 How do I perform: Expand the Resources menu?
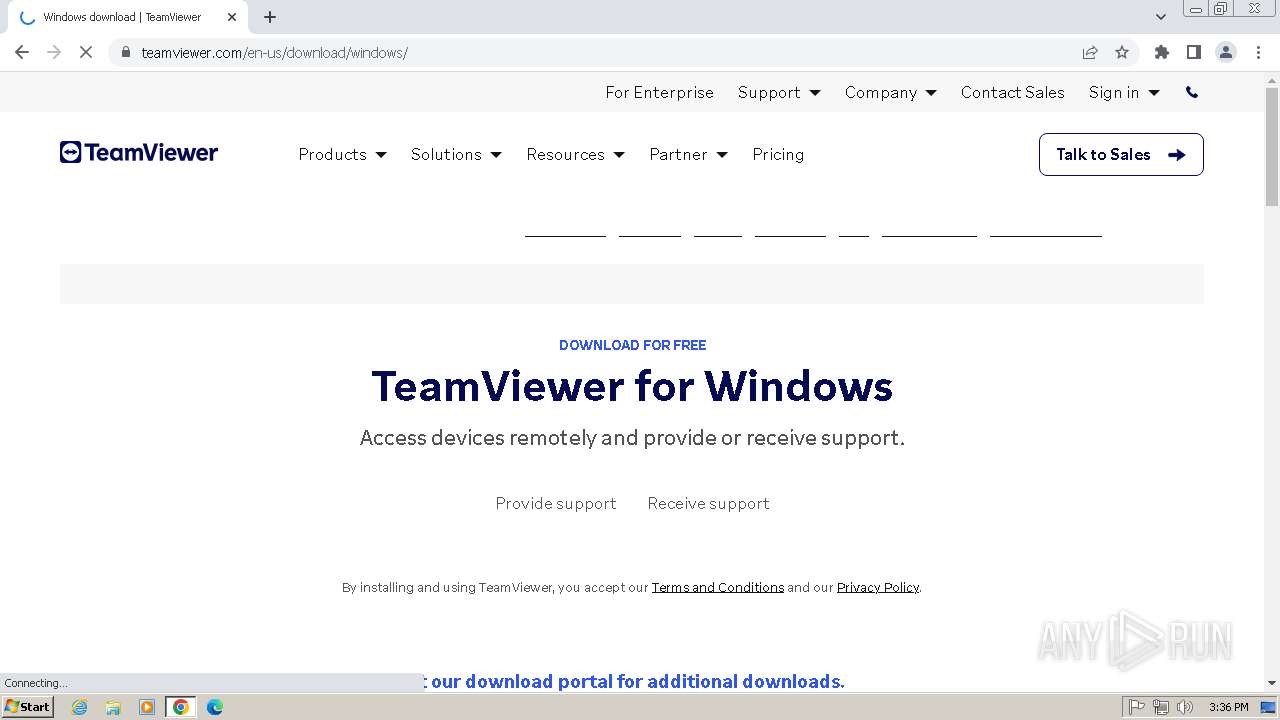[575, 154]
